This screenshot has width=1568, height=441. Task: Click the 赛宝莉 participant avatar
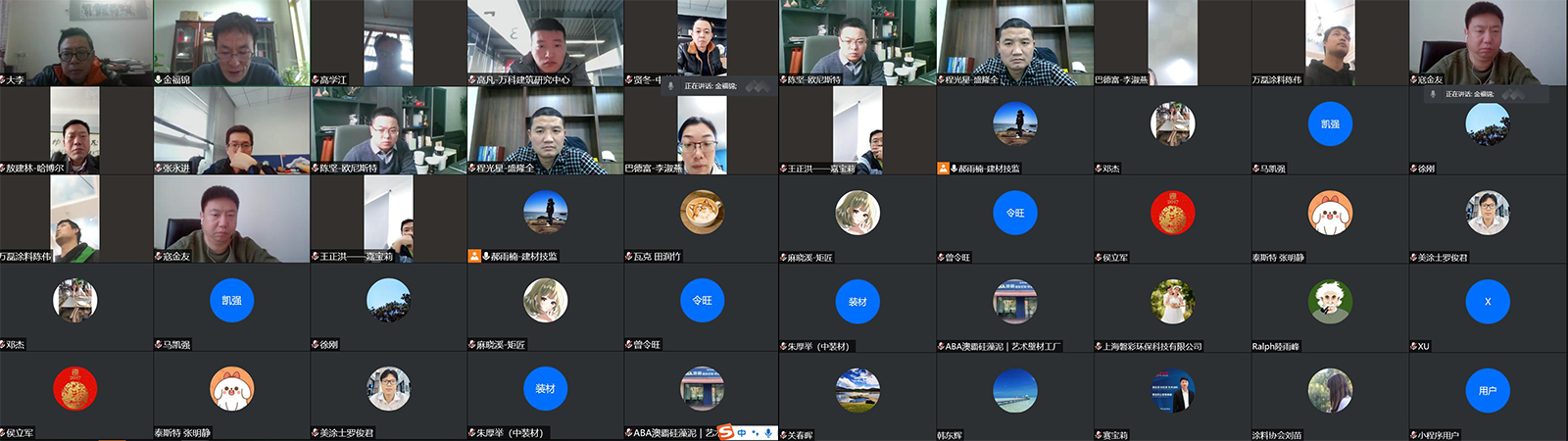[x=1172, y=390]
